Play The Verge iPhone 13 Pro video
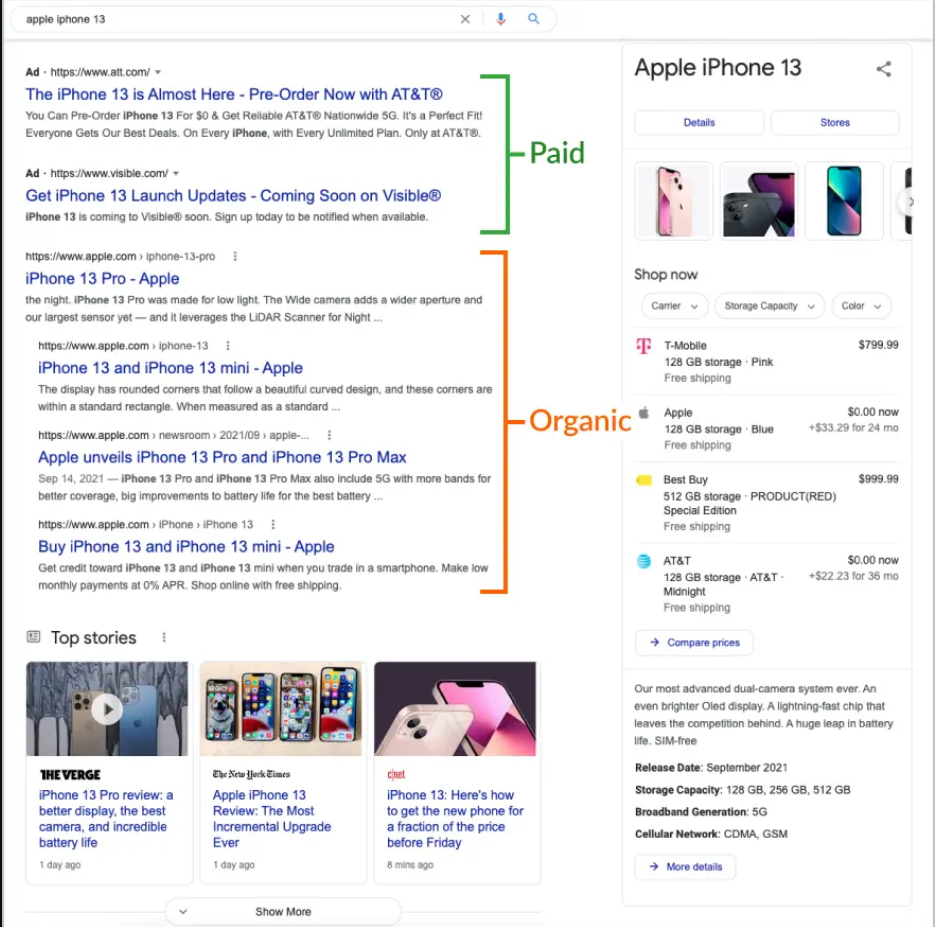The height and width of the screenshot is (927, 935). point(107,709)
